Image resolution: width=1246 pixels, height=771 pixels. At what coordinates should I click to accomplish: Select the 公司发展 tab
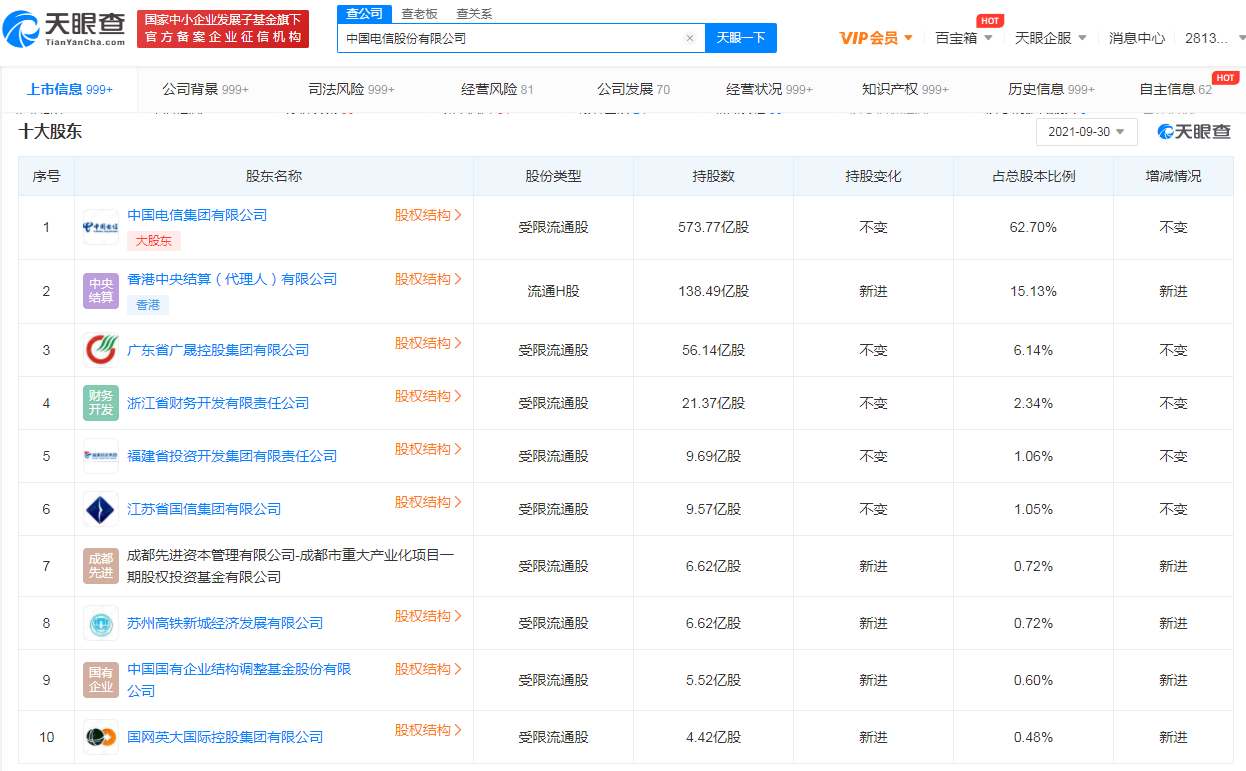pyautogui.click(x=633, y=89)
